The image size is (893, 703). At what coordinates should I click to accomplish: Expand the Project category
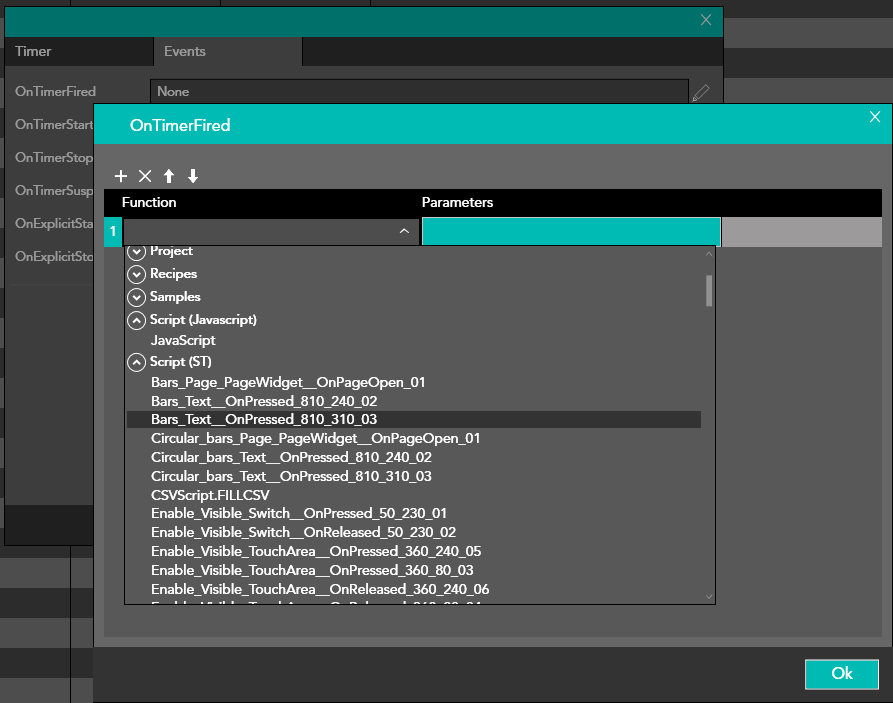click(x=137, y=251)
